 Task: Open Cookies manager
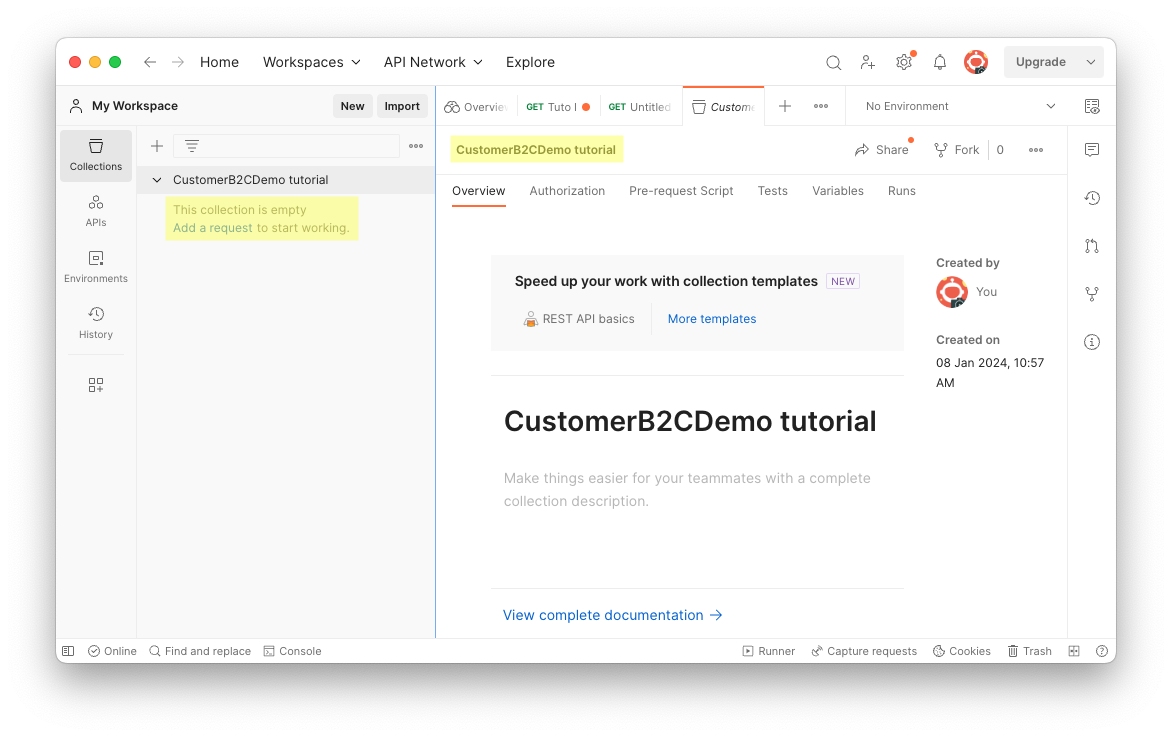pos(962,651)
